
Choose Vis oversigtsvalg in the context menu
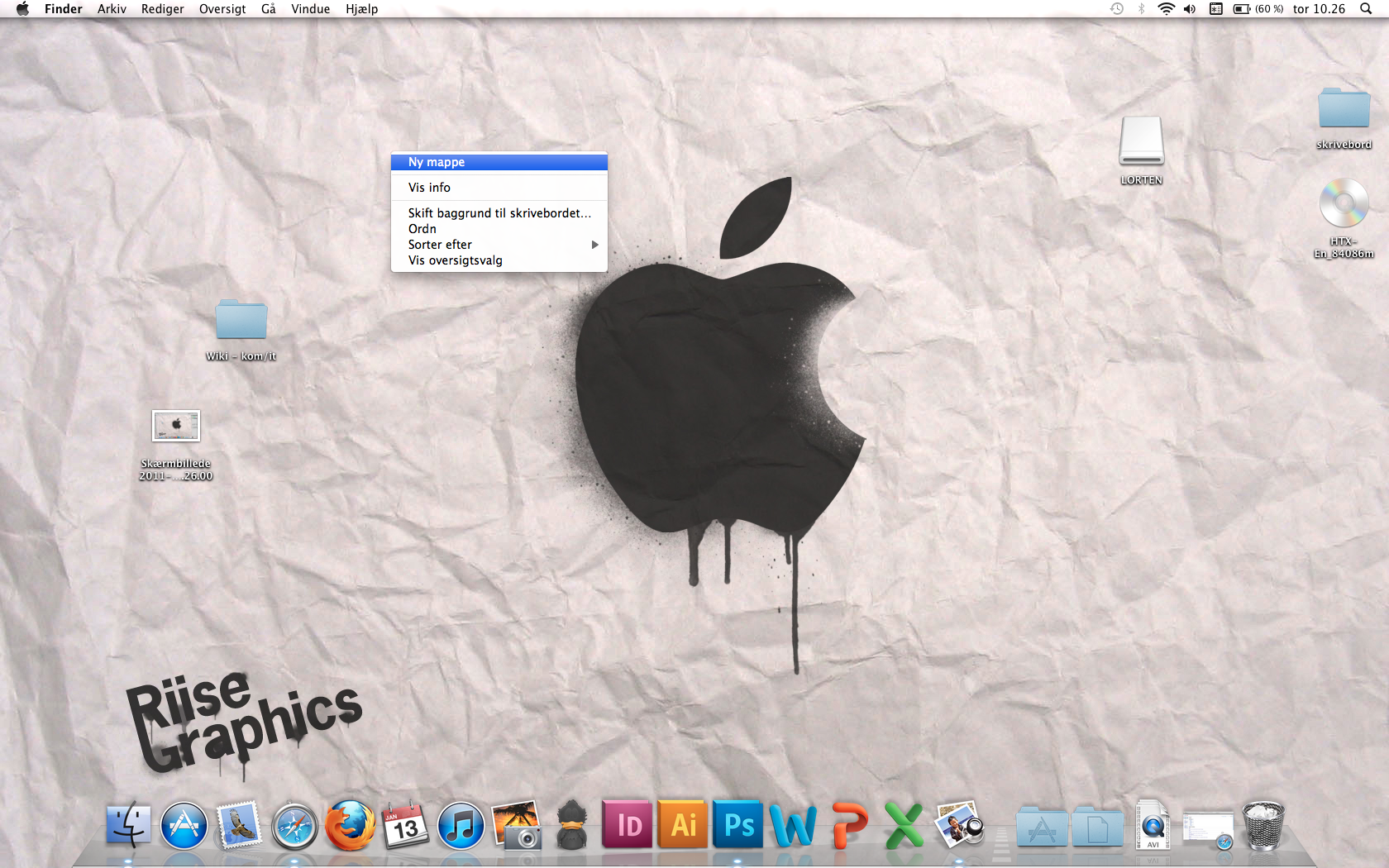click(x=499, y=260)
